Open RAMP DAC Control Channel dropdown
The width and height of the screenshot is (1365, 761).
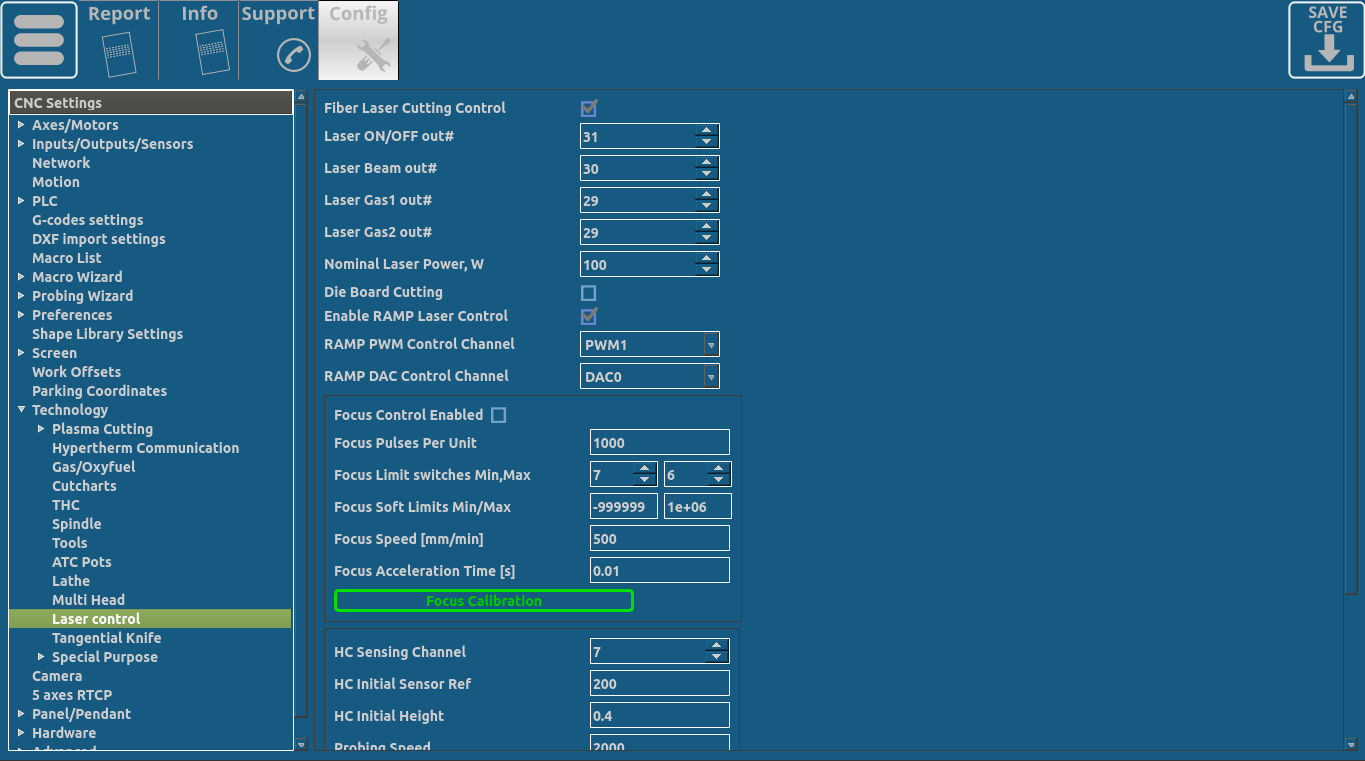point(711,377)
